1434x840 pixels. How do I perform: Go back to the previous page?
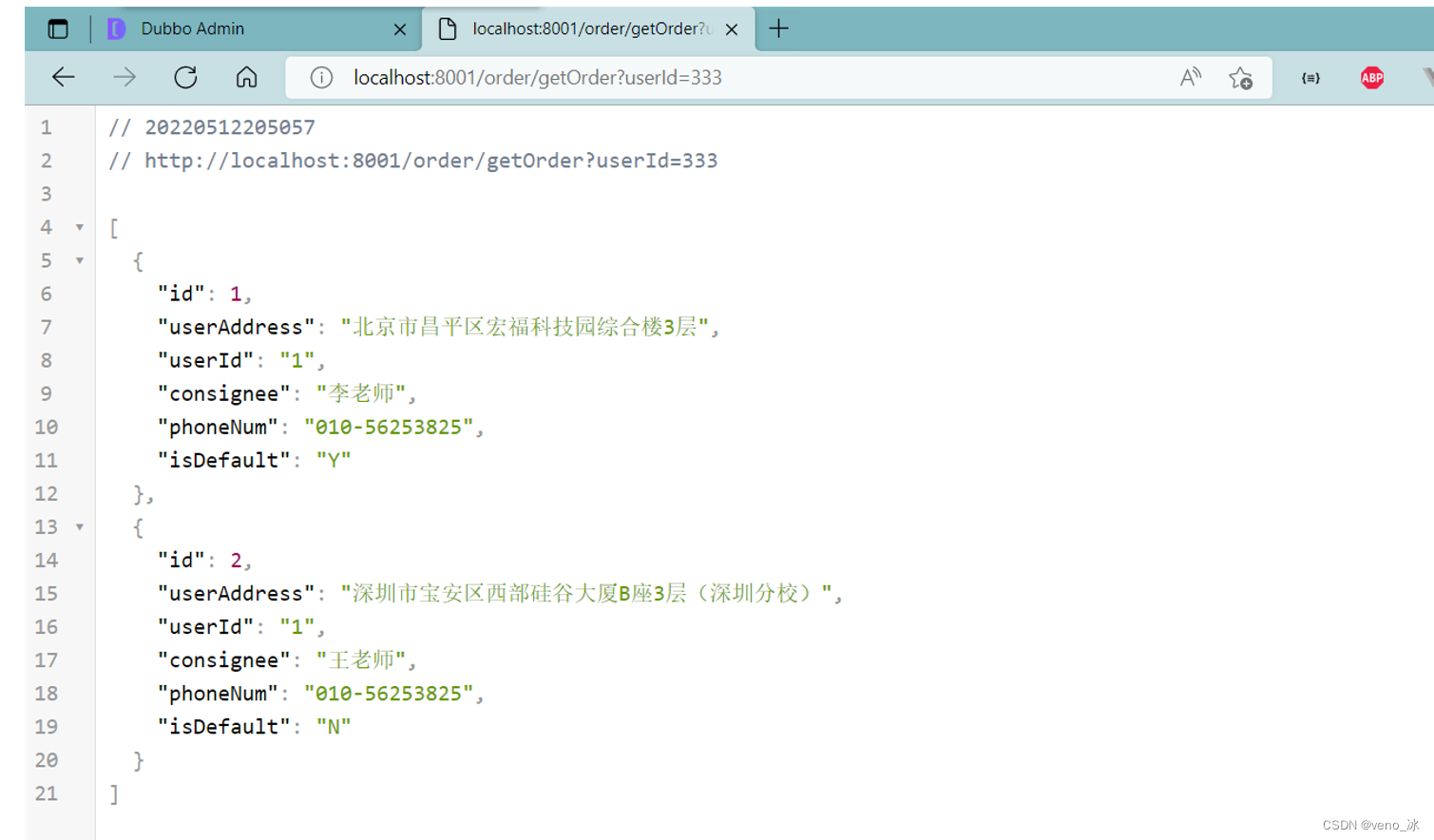(64, 78)
